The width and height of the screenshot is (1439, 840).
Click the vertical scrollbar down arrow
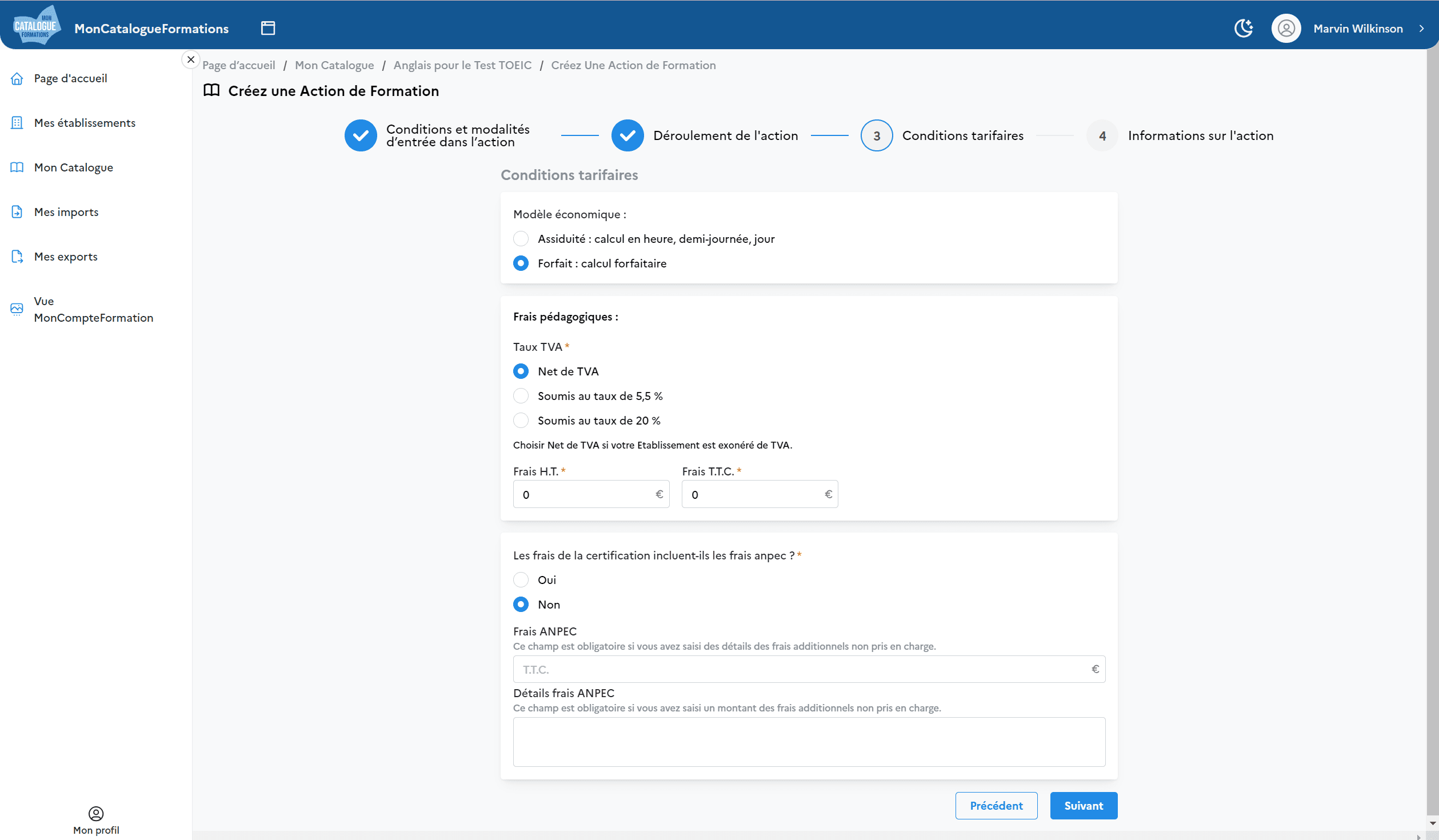[x=1433, y=823]
